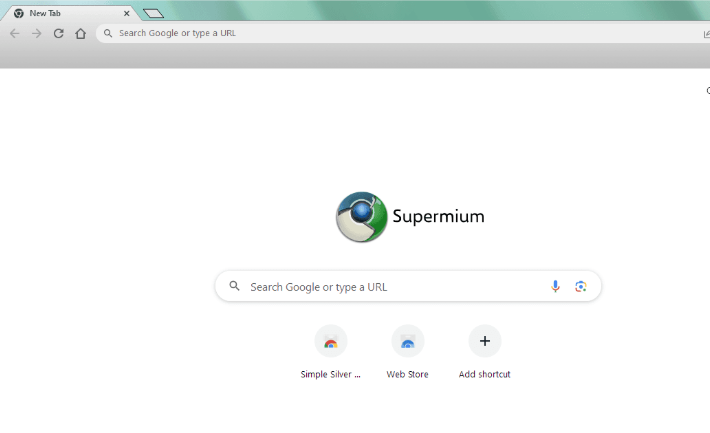Open a new tab with the tab button

point(154,14)
